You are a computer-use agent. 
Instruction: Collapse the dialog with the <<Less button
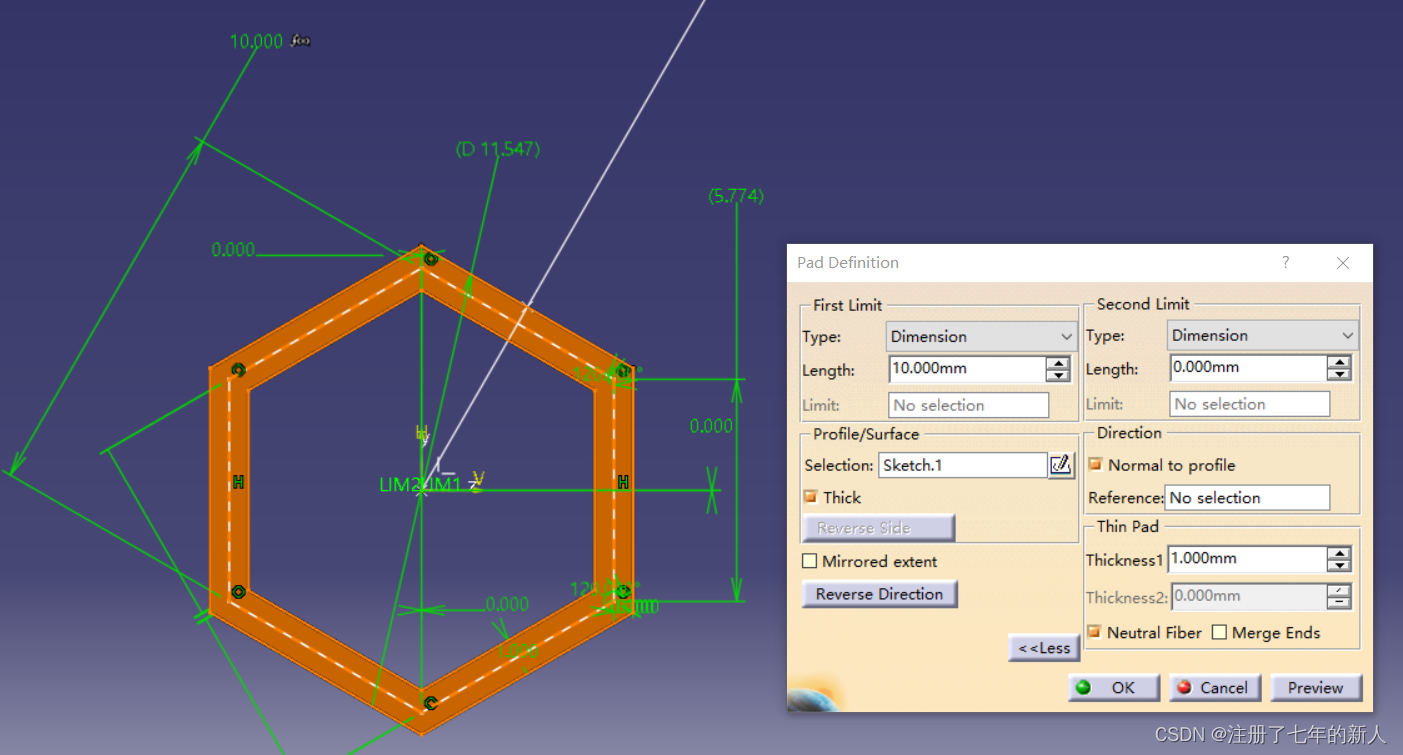pyautogui.click(x=1044, y=648)
